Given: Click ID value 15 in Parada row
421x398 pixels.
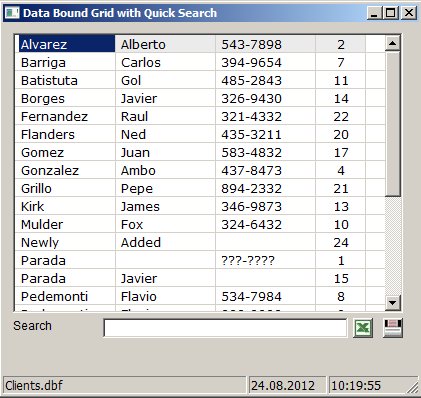Looking at the screenshot, I should (x=341, y=278).
